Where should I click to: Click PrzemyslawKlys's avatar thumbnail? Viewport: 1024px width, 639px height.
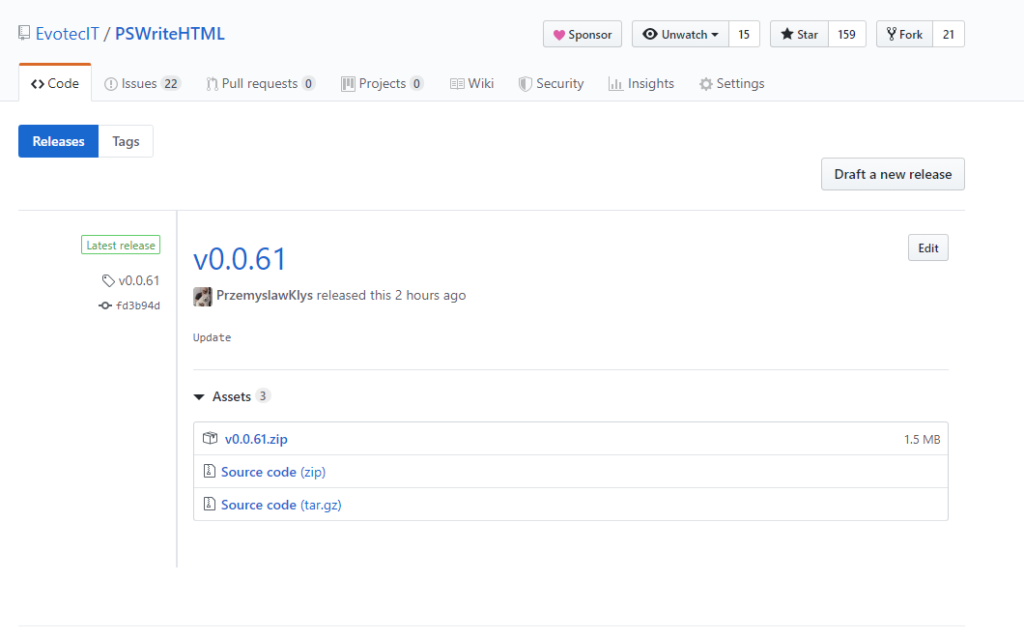click(201, 295)
